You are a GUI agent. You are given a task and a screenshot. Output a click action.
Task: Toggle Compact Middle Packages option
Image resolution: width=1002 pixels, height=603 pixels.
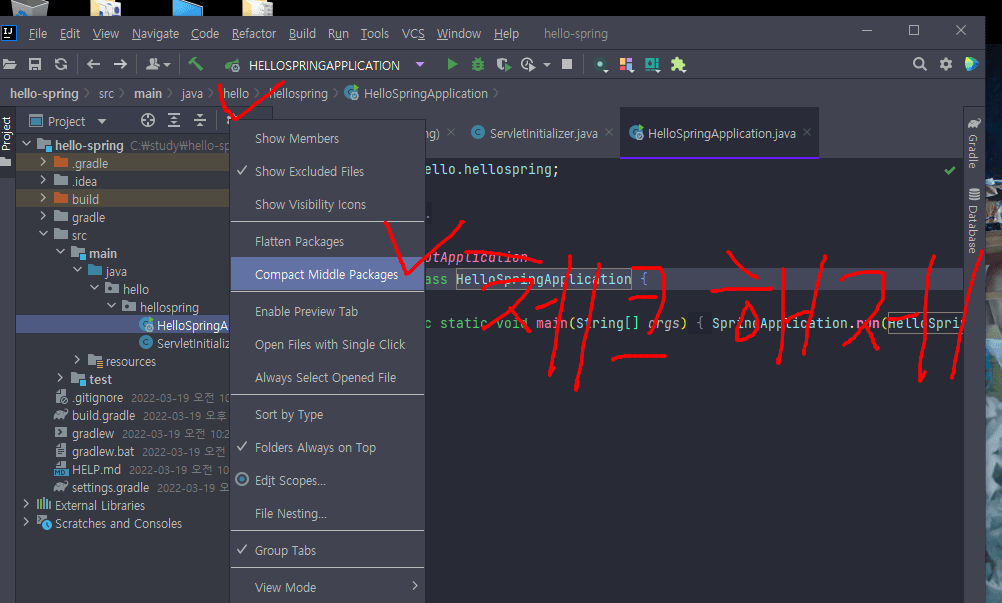[x=326, y=275]
